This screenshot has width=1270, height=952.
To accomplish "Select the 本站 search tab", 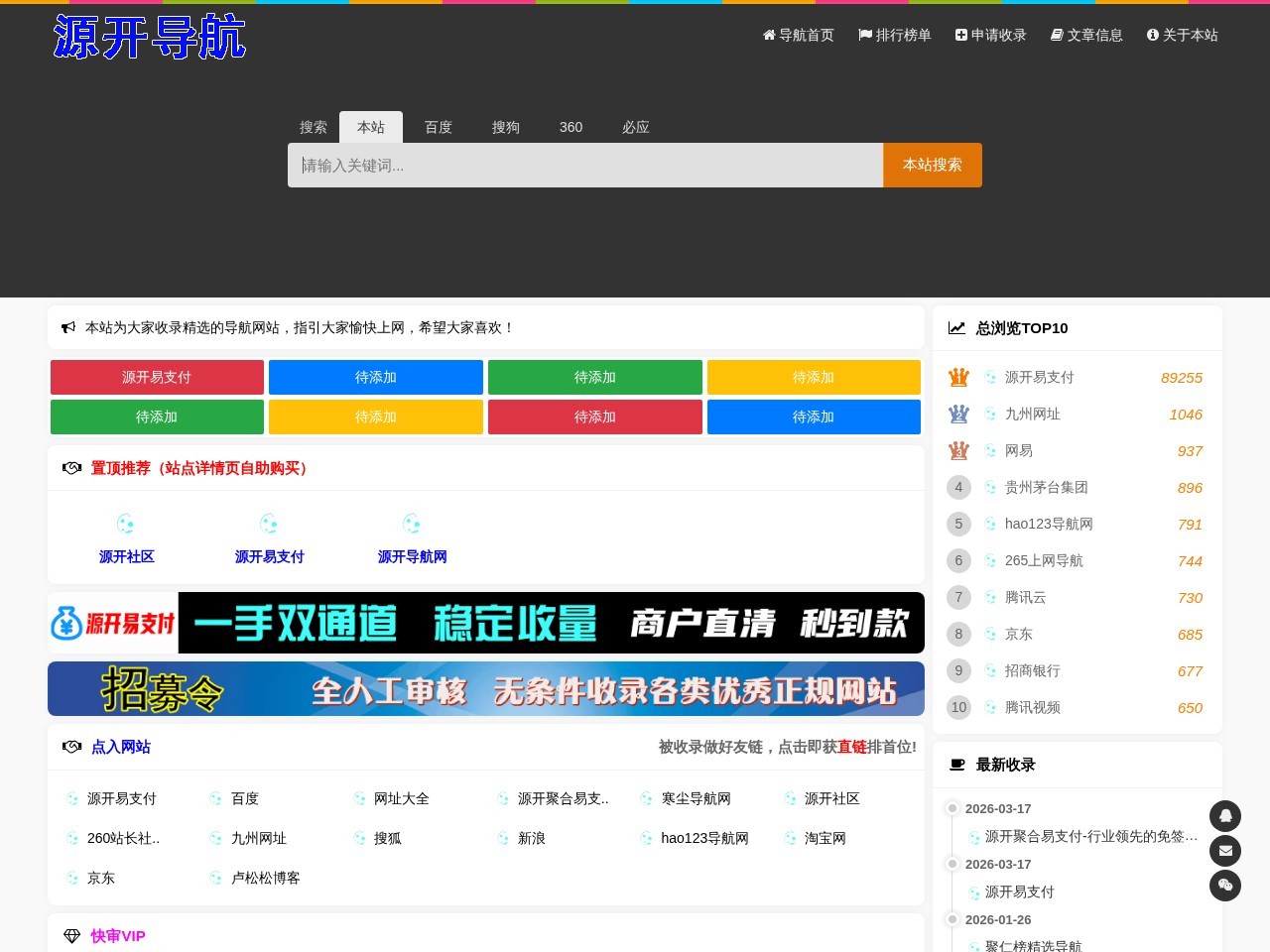I will click(x=371, y=127).
